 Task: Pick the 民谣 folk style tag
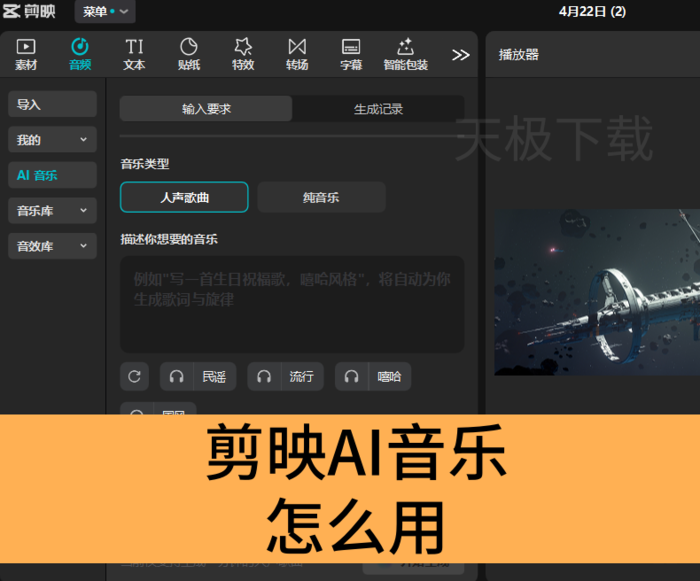[x=198, y=376]
